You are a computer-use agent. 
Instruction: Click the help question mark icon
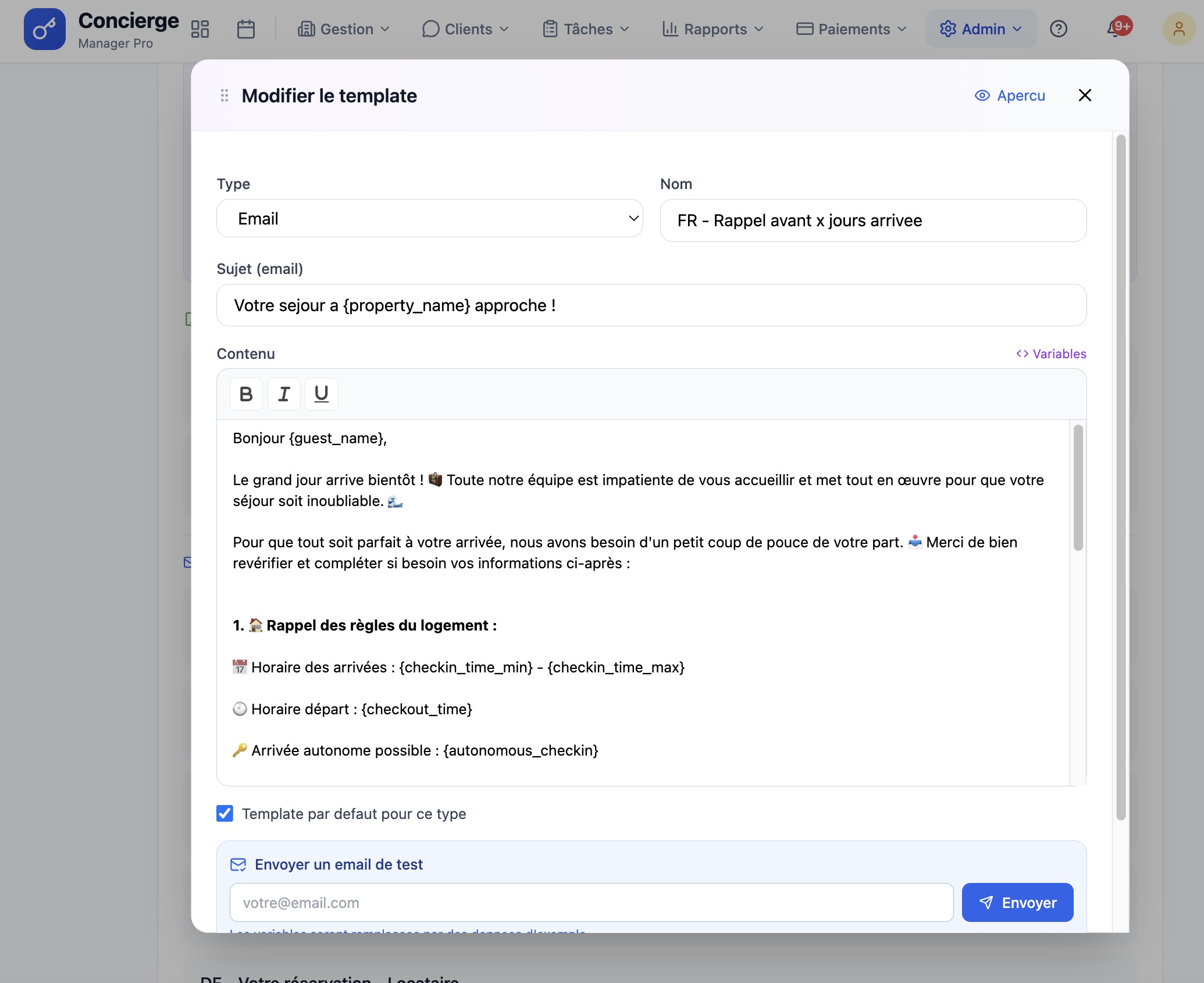tap(1059, 29)
